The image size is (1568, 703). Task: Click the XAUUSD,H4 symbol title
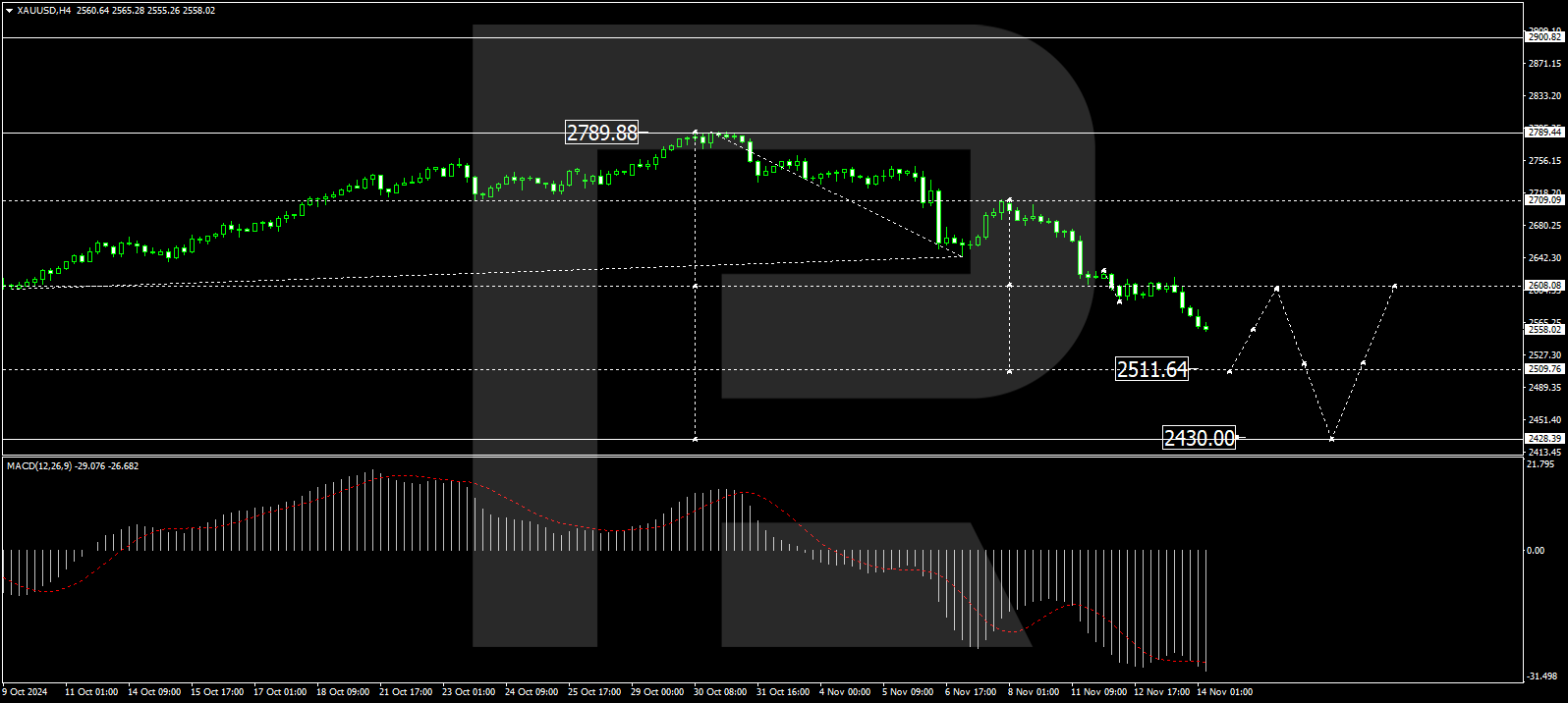click(x=44, y=11)
